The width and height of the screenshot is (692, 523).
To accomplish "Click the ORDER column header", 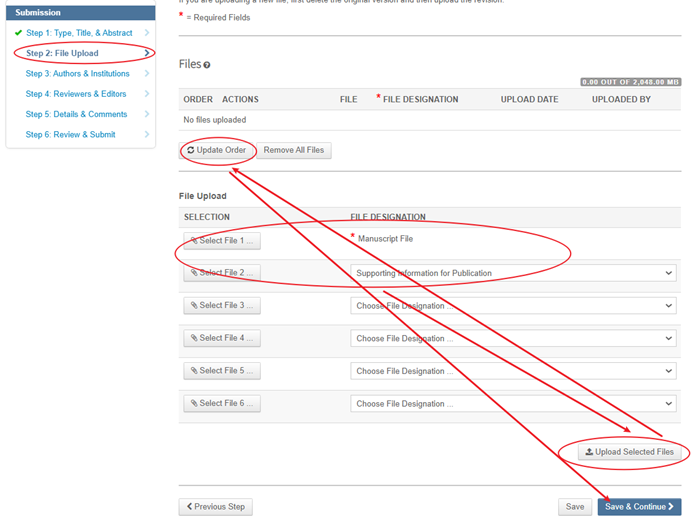I will point(198,99).
